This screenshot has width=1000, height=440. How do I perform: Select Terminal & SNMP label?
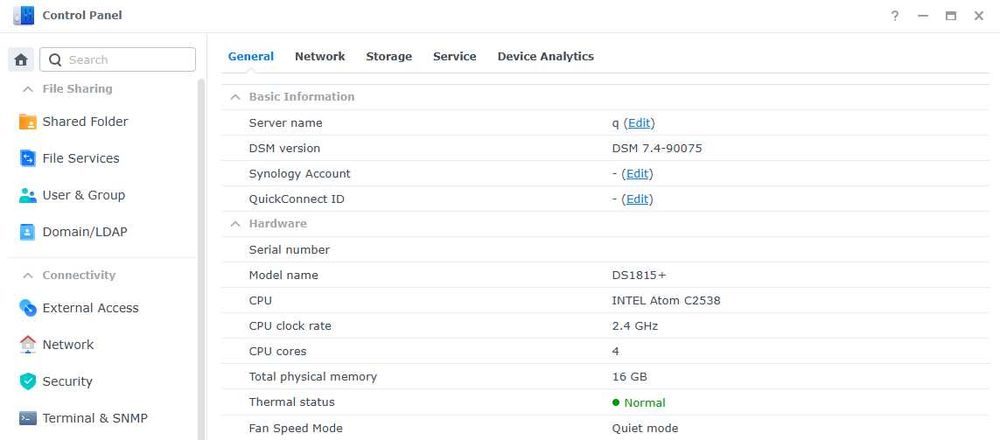pos(95,418)
